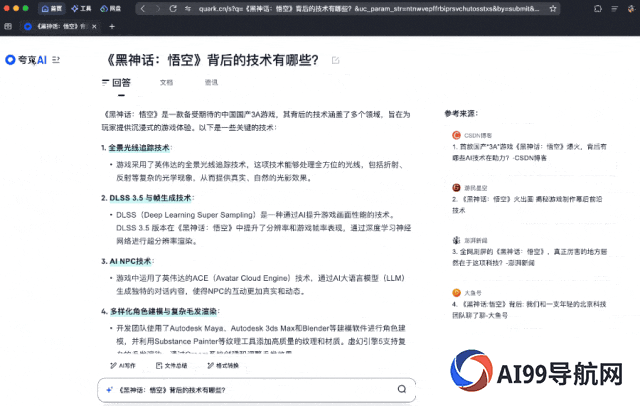Open the tab overview grid icon

(8, 27)
